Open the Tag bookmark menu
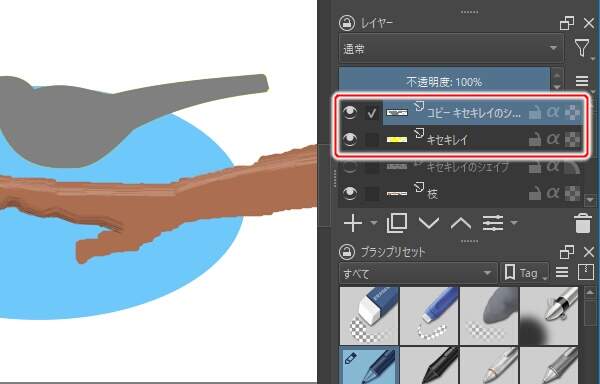 tap(525, 273)
